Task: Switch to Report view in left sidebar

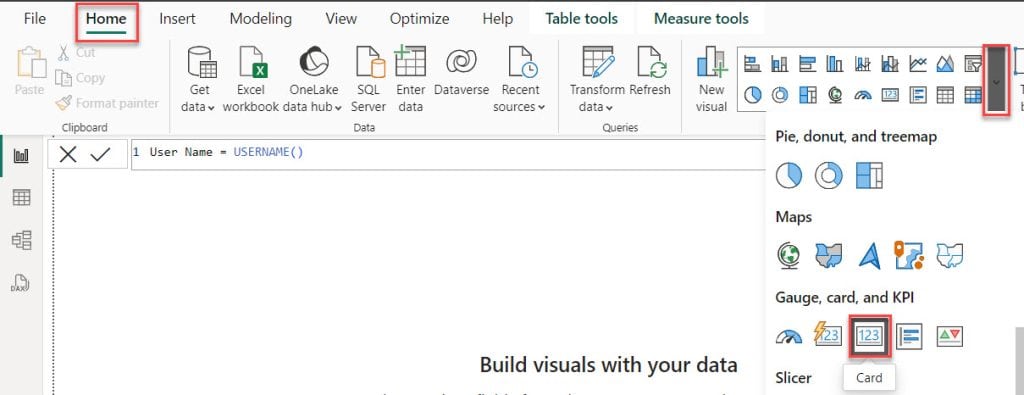Action: (22, 155)
